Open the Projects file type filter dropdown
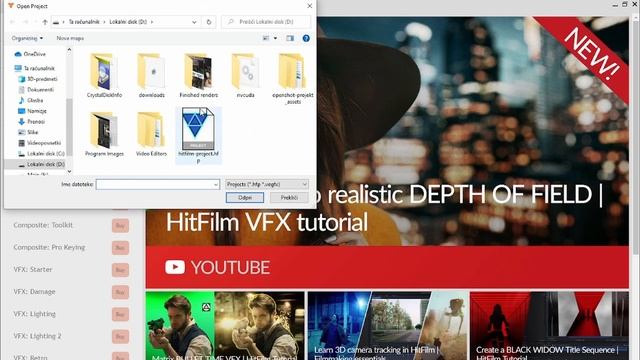The height and width of the screenshot is (360, 640). point(267,184)
